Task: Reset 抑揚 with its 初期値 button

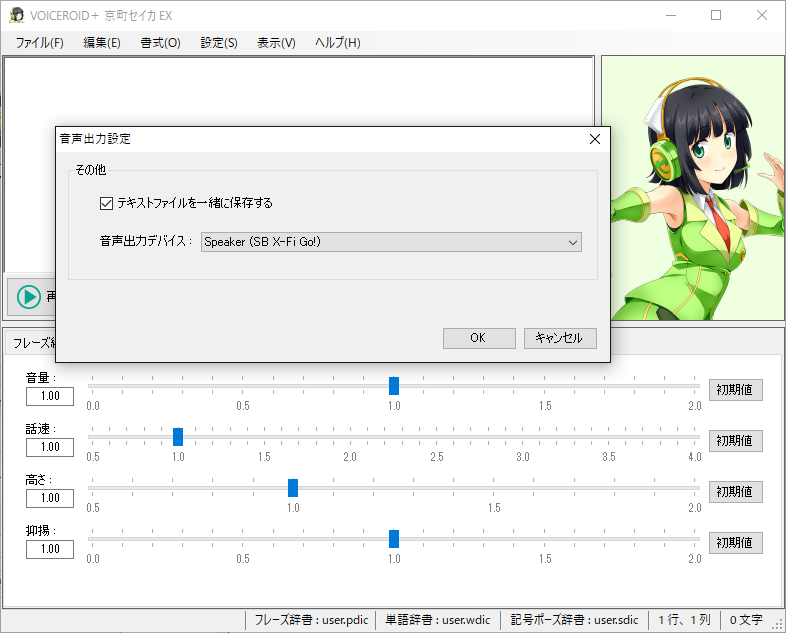Action: (x=736, y=543)
